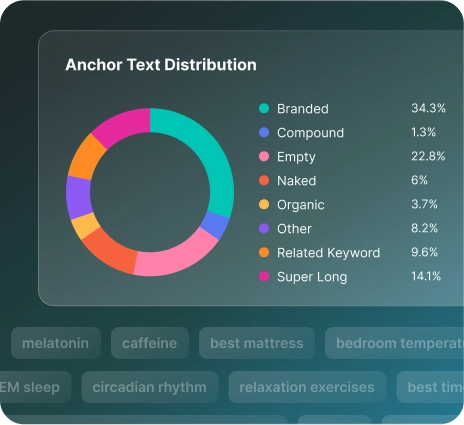Click the bedroom temperature keyword chip
Image resolution: width=464 pixels, height=425 pixels.
(x=394, y=343)
